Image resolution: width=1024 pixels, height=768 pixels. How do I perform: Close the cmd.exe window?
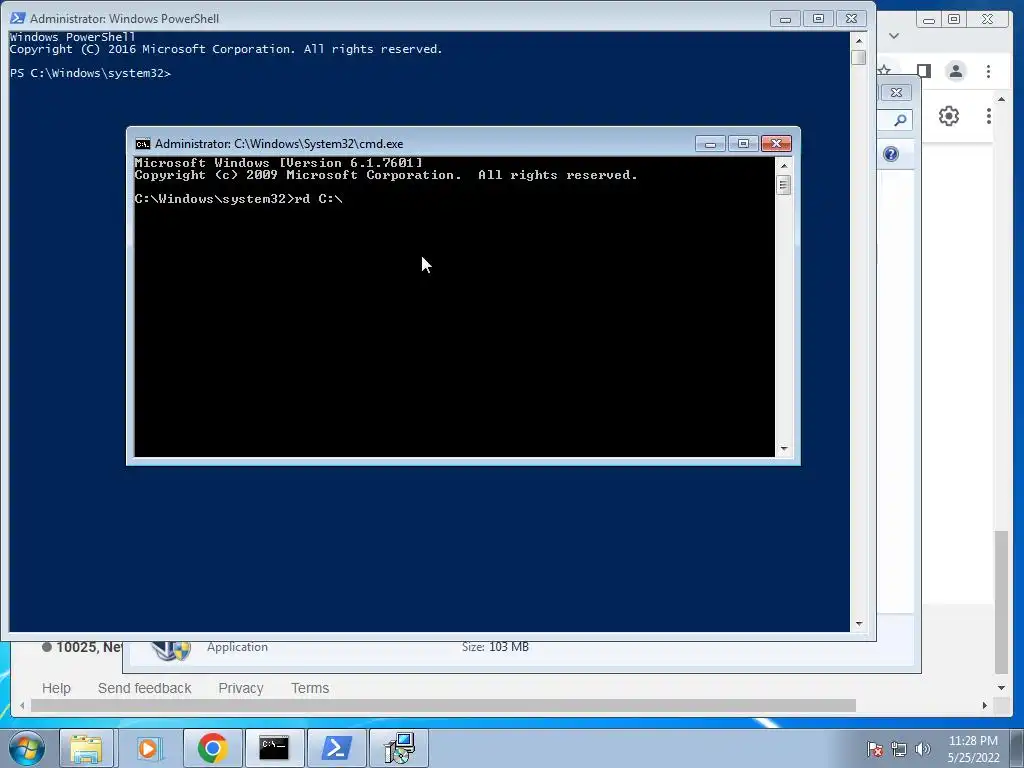point(776,144)
